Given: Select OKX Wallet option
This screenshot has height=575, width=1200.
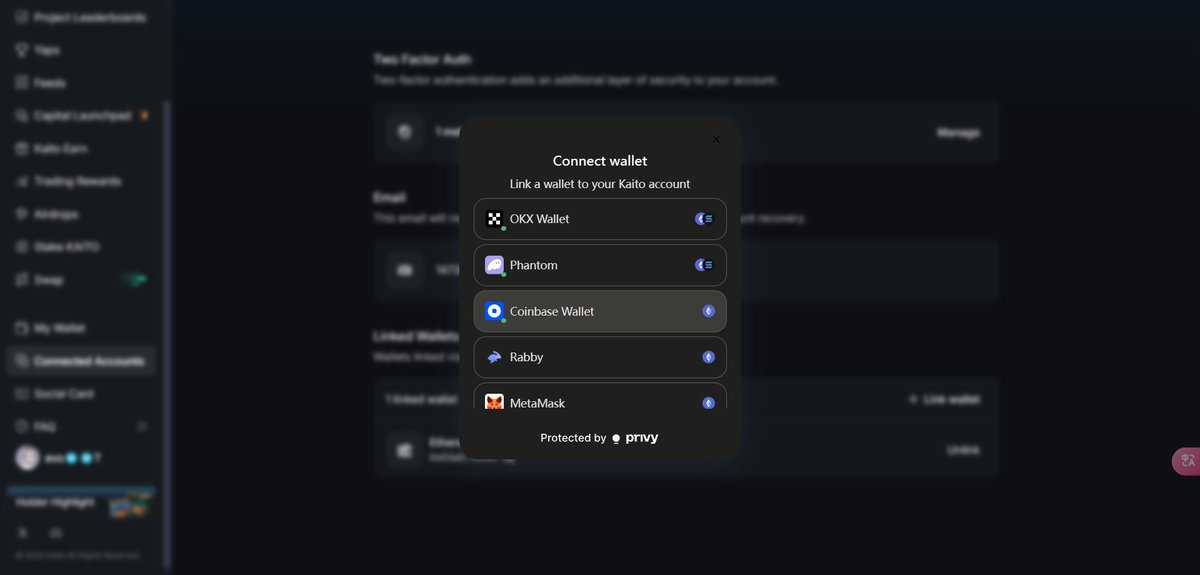Looking at the screenshot, I should [x=600, y=219].
